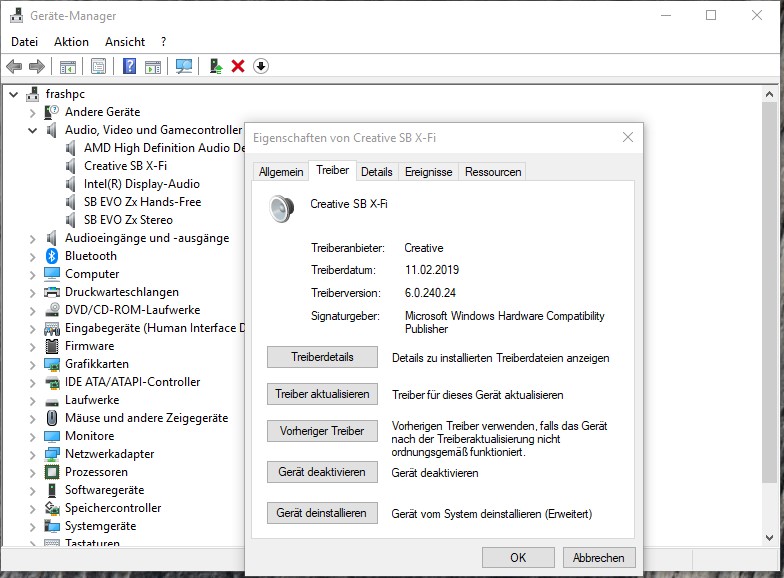Expand the Computer node
This screenshot has width=784, height=578.
[32, 274]
